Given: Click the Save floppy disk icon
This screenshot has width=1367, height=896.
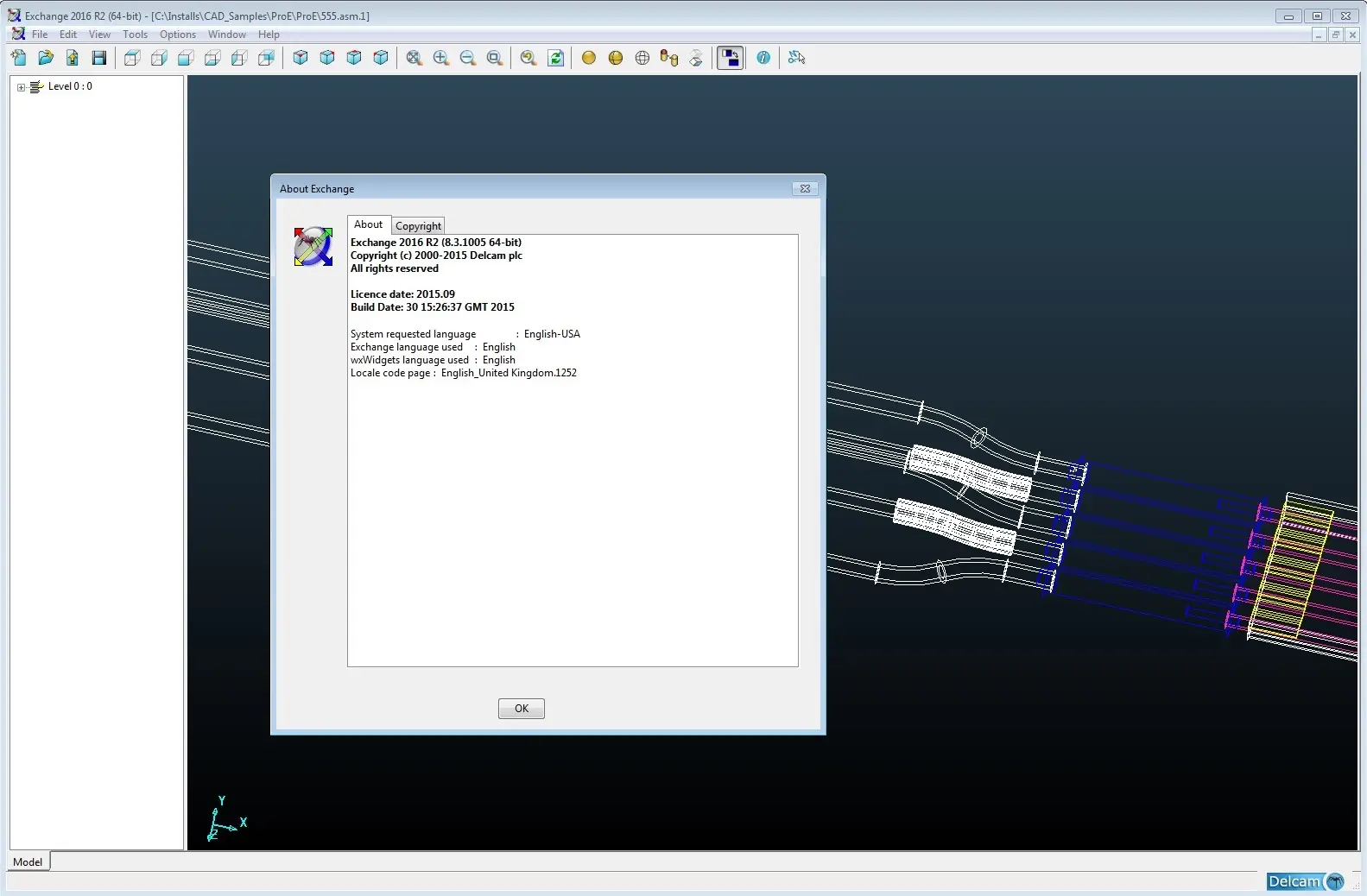Looking at the screenshot, I should click(99, 58).
